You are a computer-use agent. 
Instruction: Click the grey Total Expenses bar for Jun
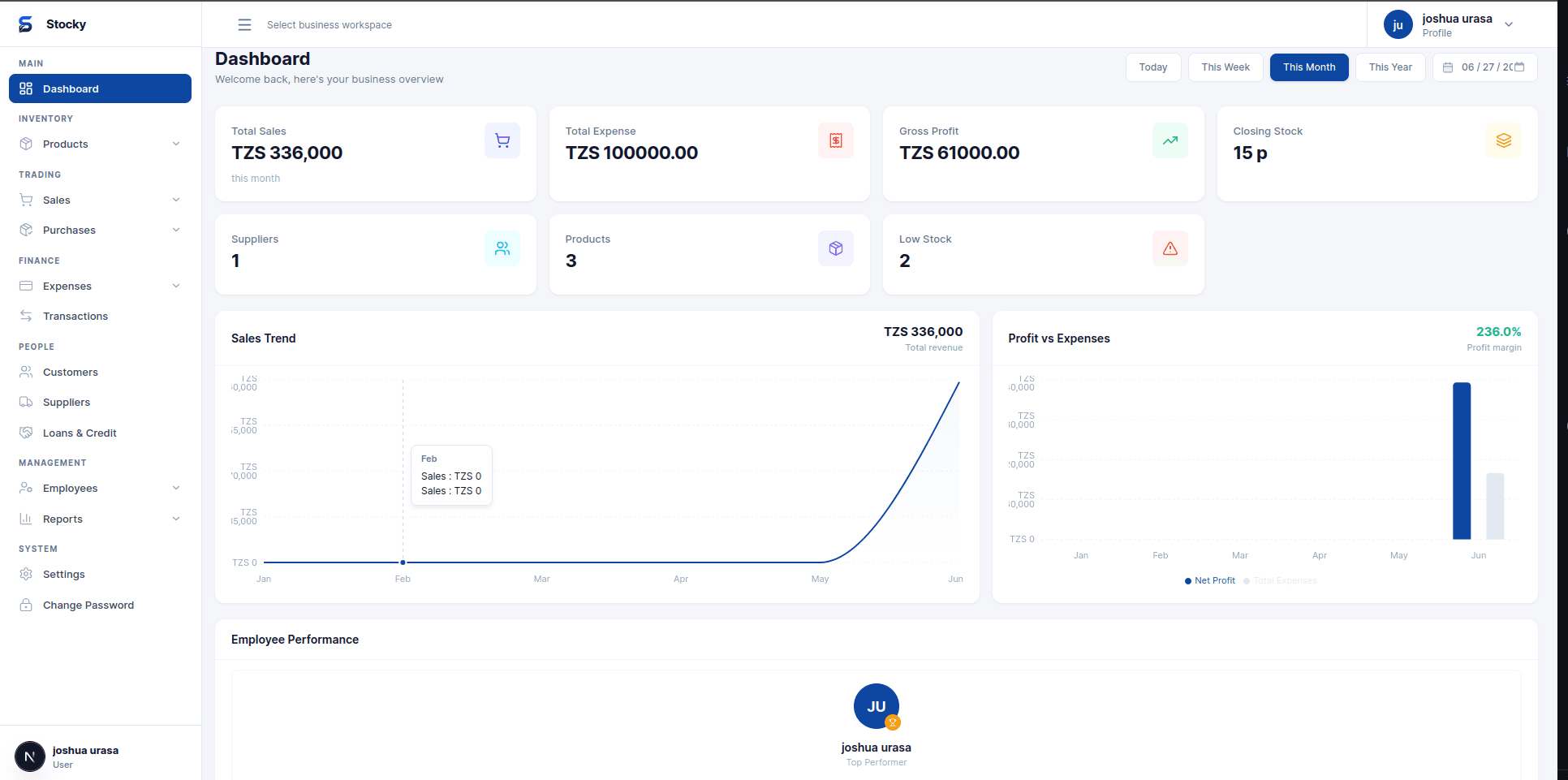[x=1495, y=506]
